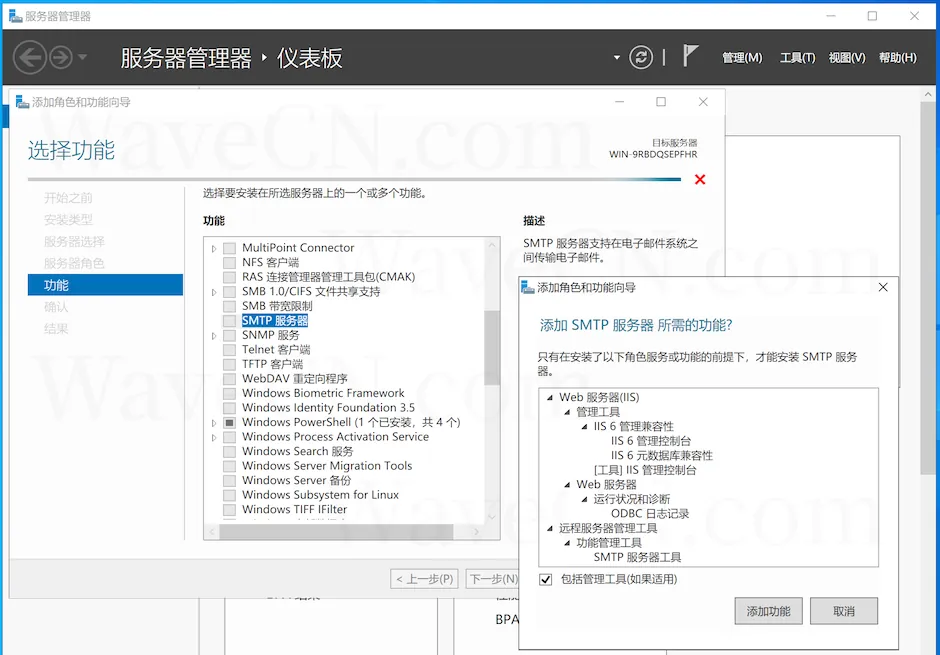Select the [工具] IIS 管理控制台 row
Screen dimensions: 940x655
tap(645, 470)
